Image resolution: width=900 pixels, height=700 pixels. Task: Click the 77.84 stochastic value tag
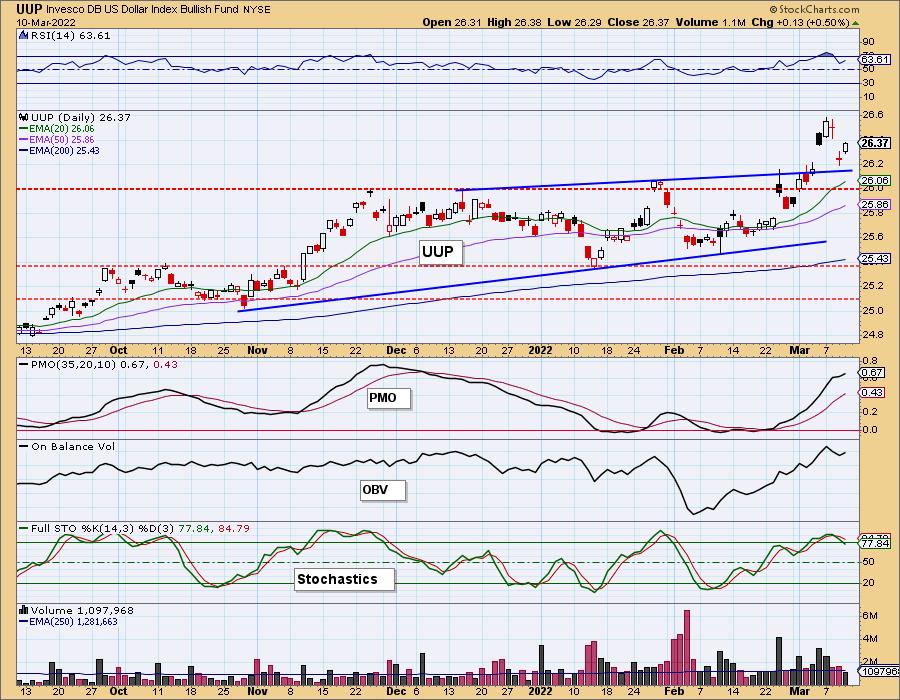pyautogui.click(x=875, y=543)
